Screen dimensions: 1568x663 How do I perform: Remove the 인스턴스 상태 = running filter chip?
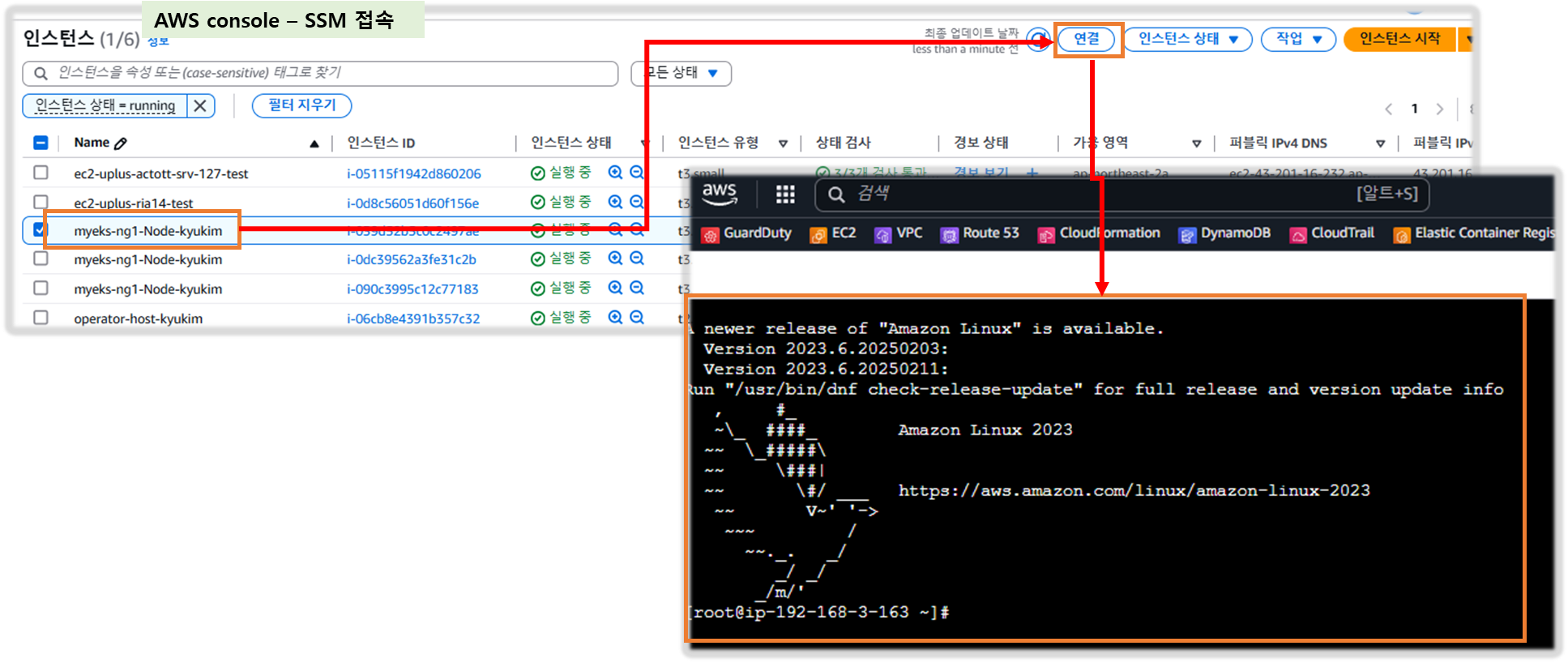click(x=200, y=105)
